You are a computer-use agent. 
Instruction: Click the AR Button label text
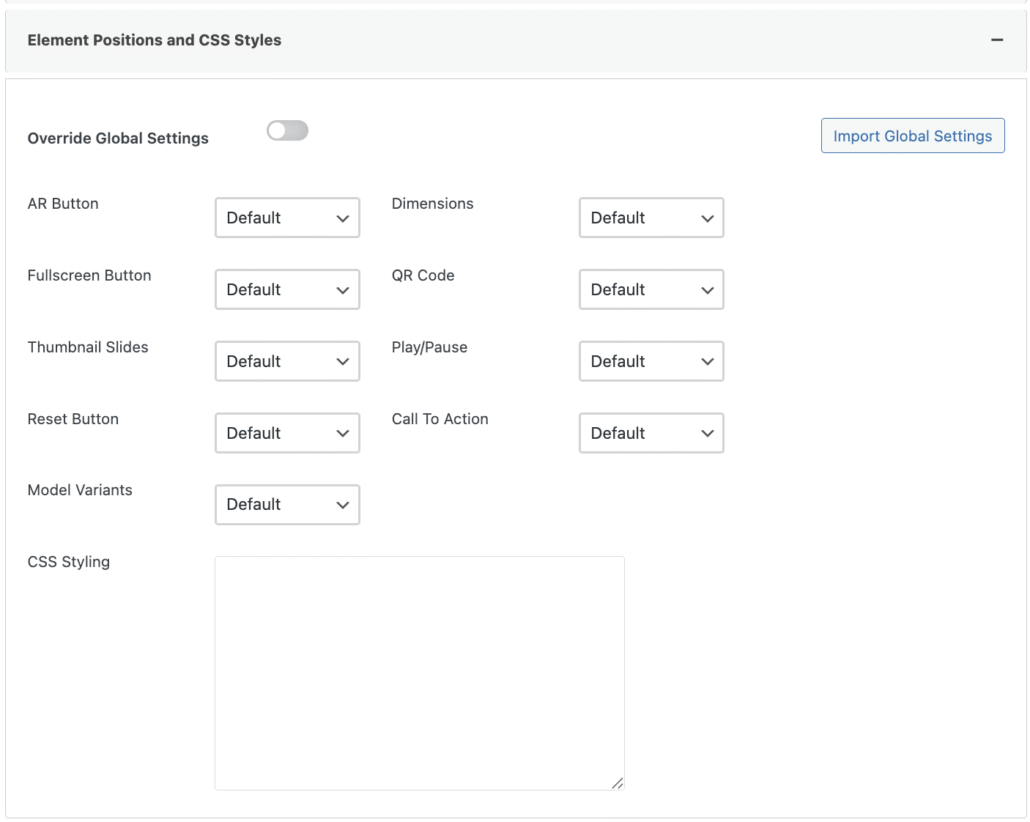[63, 204]
